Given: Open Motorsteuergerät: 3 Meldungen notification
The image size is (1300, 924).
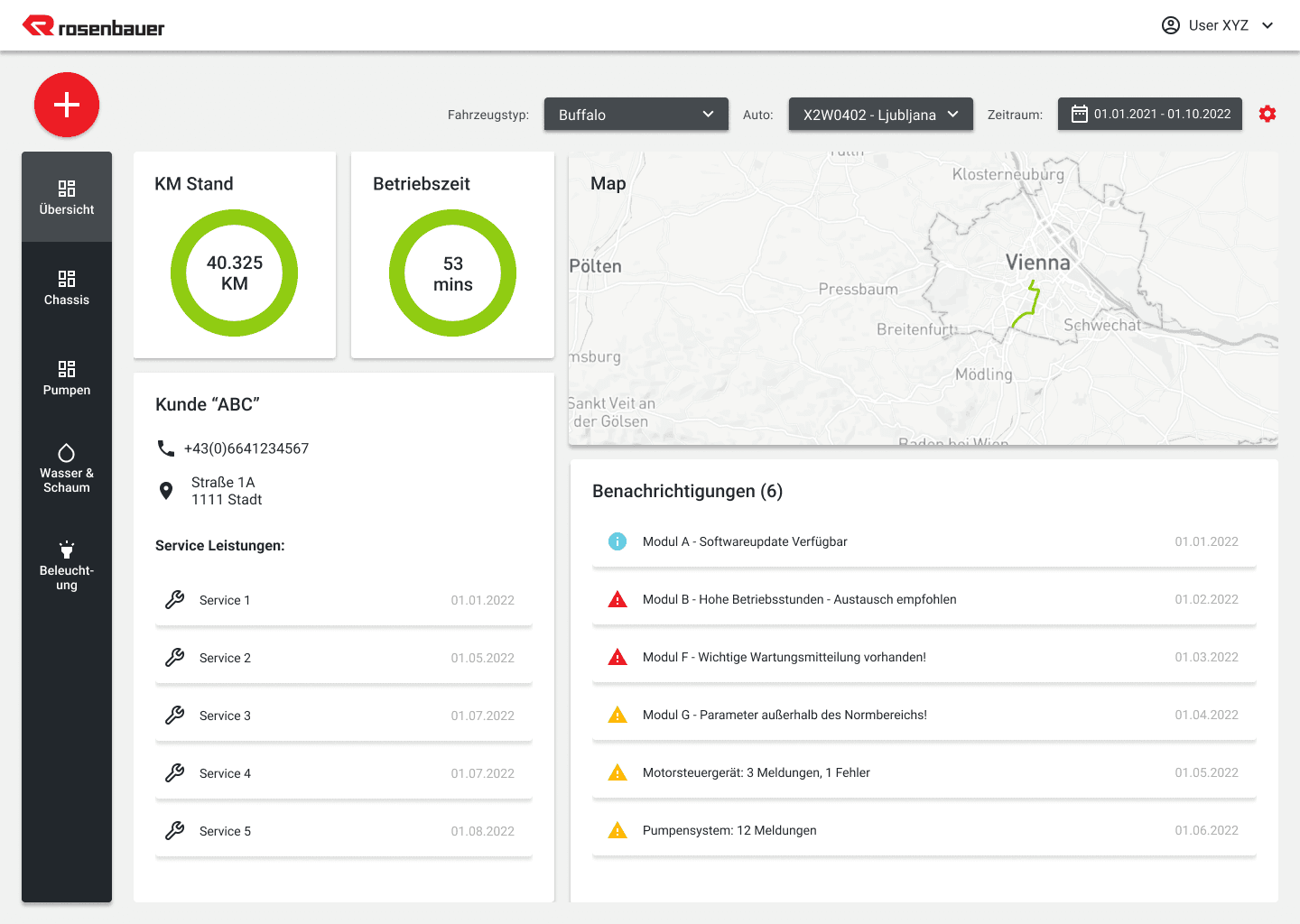Looking at the screenshot, I should [x=924, y=772].
